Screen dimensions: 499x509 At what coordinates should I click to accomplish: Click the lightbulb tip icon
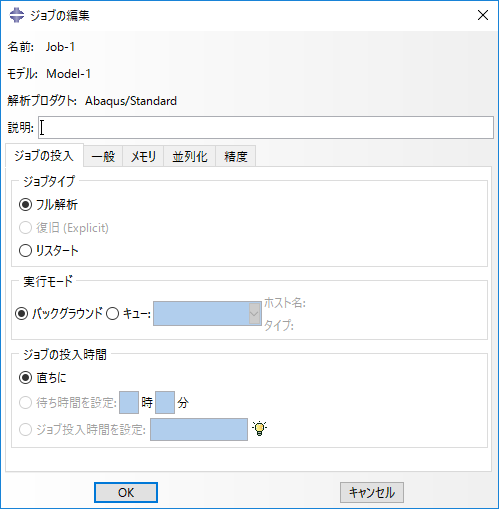tap(259, 429)
